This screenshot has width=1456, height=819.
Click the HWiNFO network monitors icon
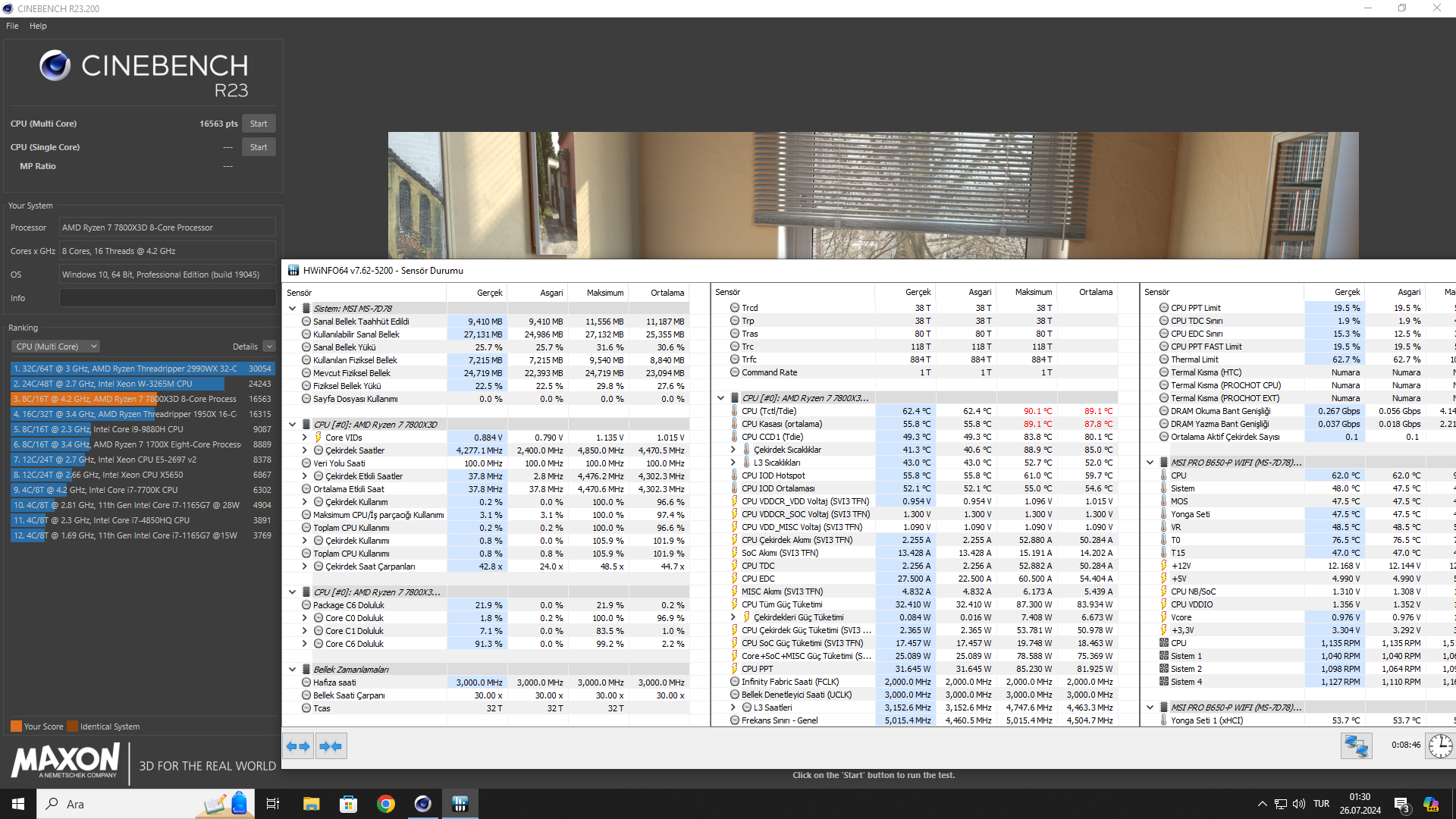point(1356,746)
